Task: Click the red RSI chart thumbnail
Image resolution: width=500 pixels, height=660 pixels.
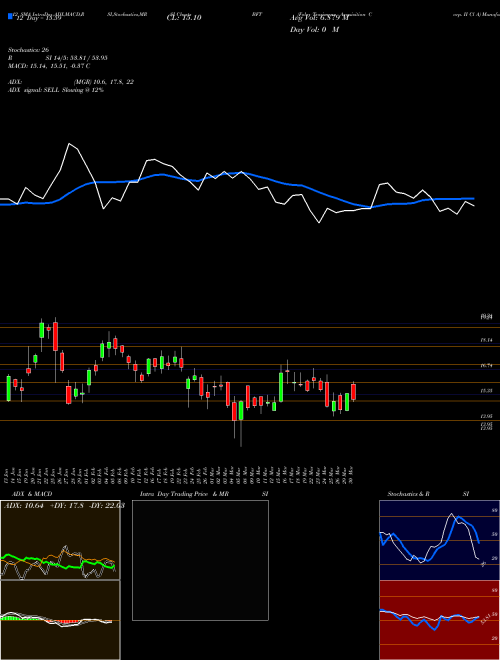Action: point(439,620)
